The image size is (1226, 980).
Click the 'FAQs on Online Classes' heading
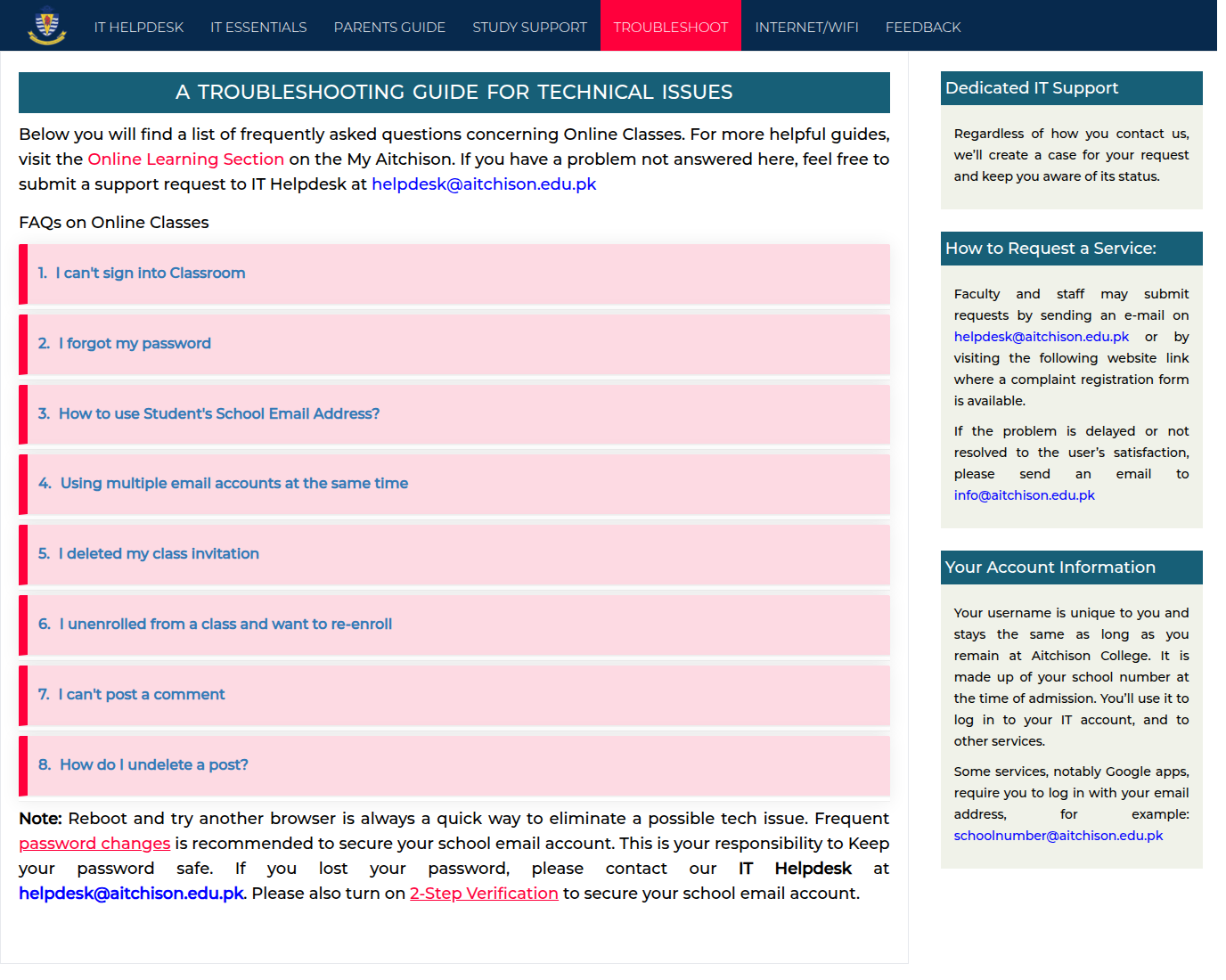pyautogui.click(x=114, y=223)
